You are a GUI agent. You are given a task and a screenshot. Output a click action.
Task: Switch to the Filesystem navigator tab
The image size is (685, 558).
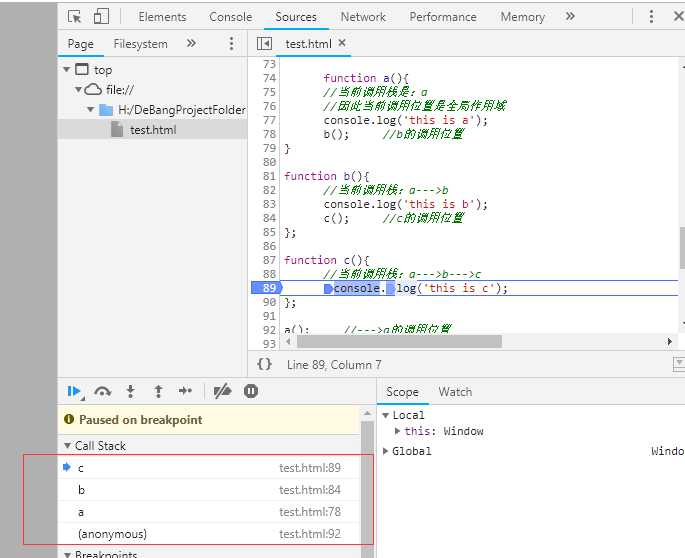(x=140, y=44)
